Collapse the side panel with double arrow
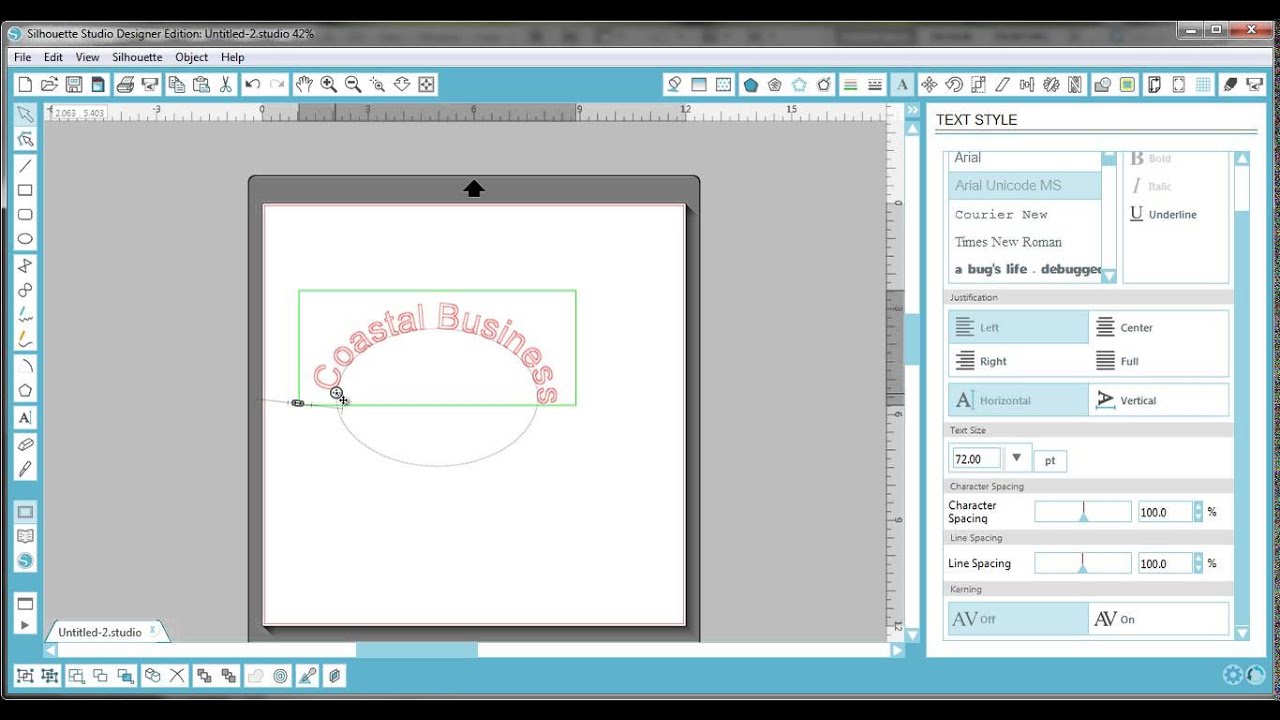Viewport: 1280px width, 720px height. (912, 110)
